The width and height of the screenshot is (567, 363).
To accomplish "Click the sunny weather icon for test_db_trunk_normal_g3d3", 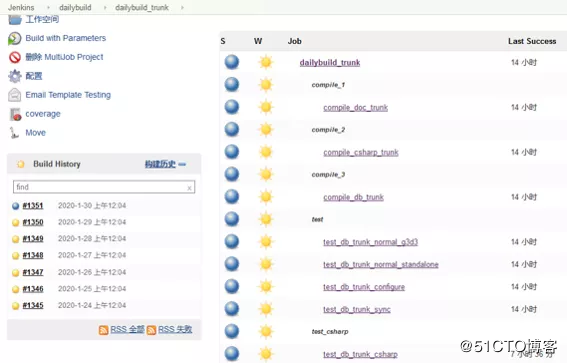I will click(266, 242).
